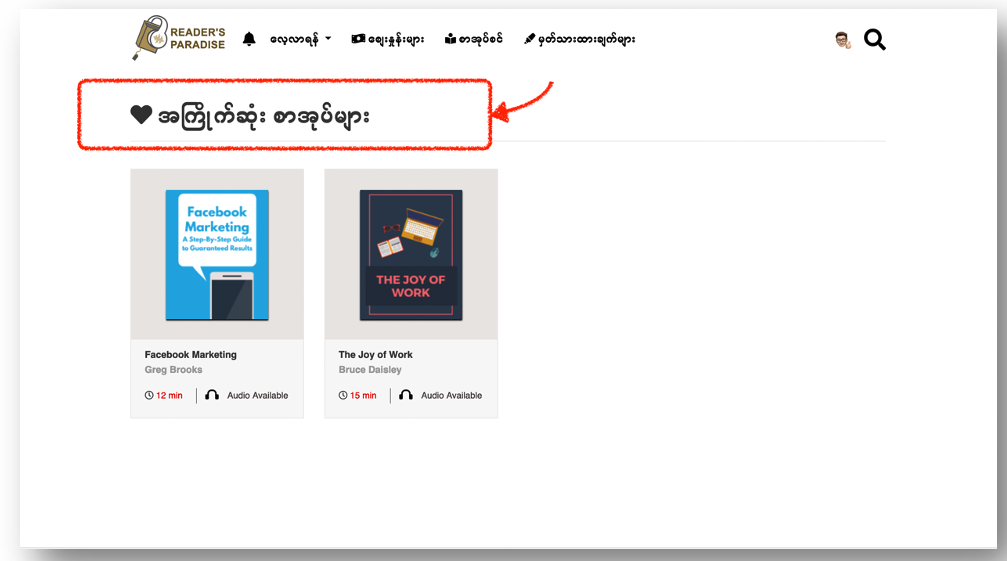
Task: Select author name Bruce Daisley
Action: tap(370, 370)
